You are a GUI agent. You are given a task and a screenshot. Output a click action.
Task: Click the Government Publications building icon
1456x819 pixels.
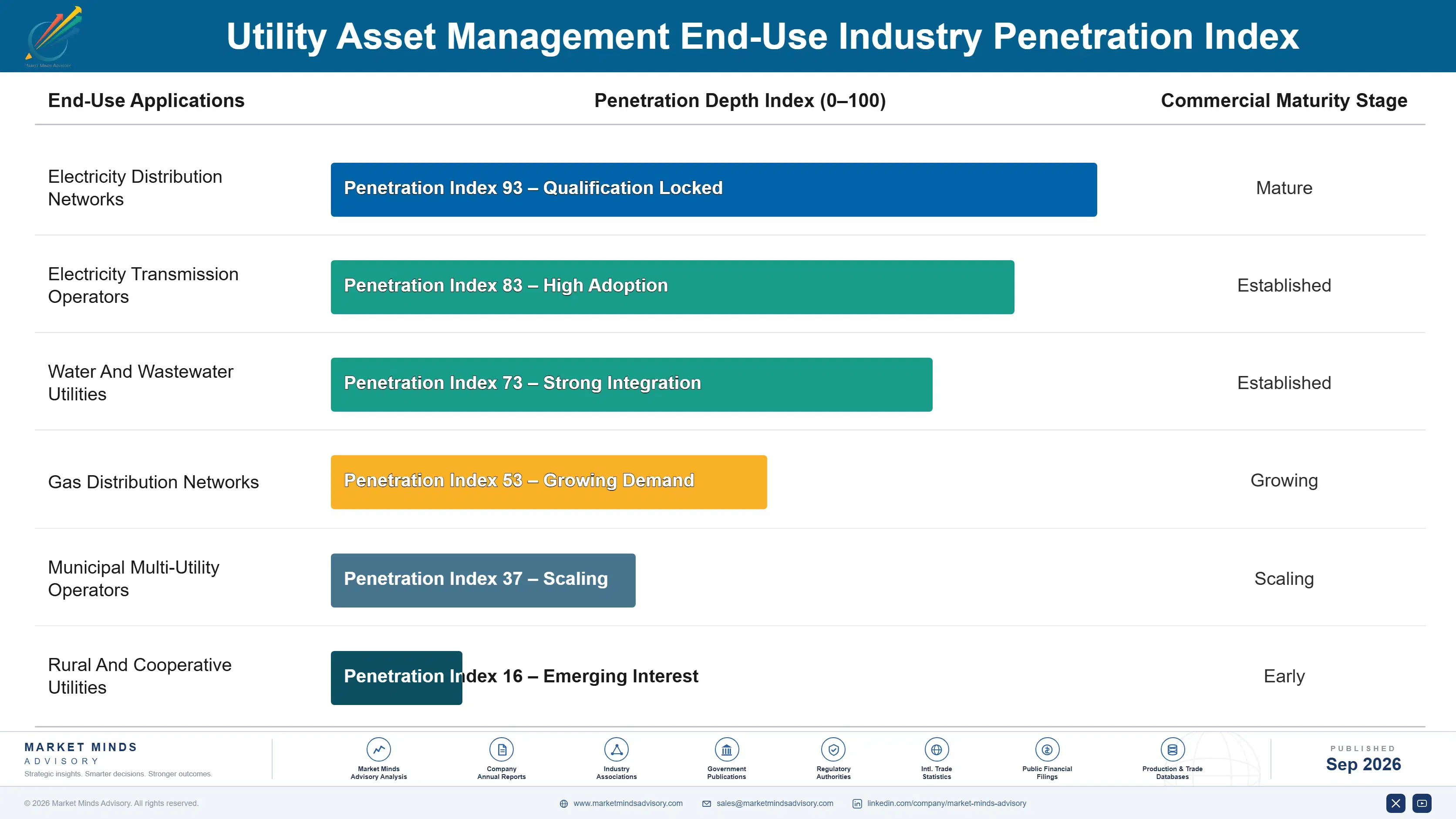[726, 749]
